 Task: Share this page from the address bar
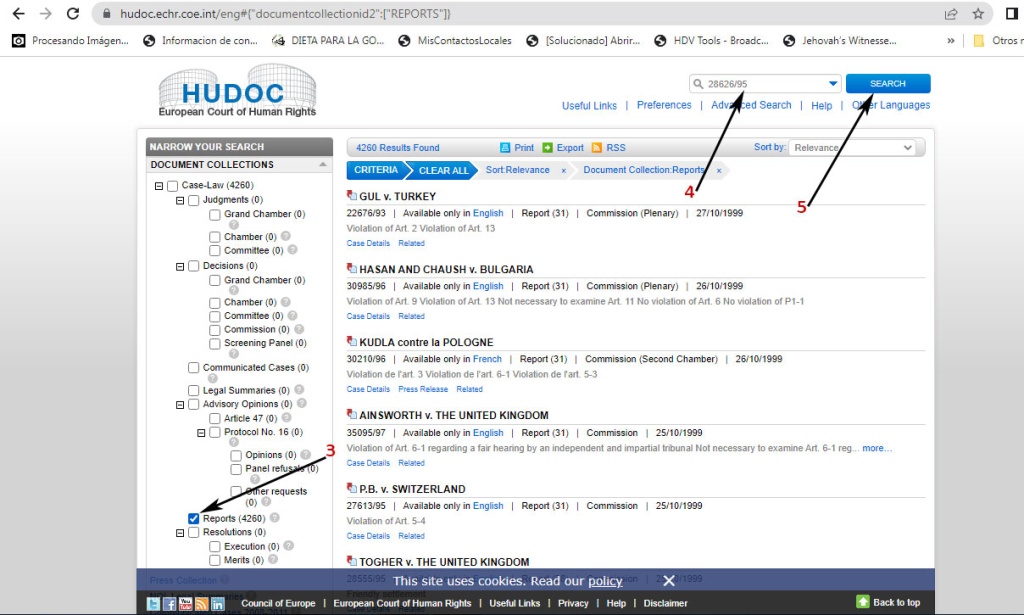coord(951,14)
